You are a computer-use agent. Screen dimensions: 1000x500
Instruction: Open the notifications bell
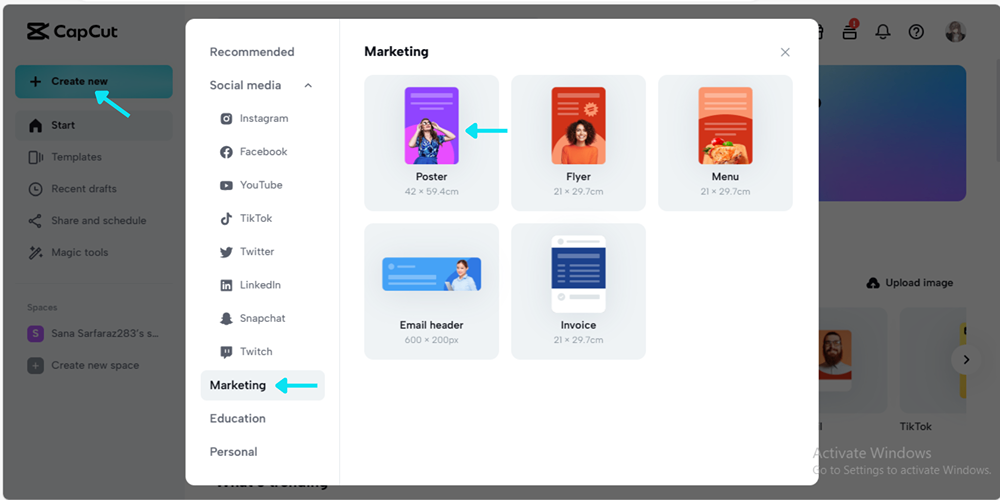pos(883,32)
